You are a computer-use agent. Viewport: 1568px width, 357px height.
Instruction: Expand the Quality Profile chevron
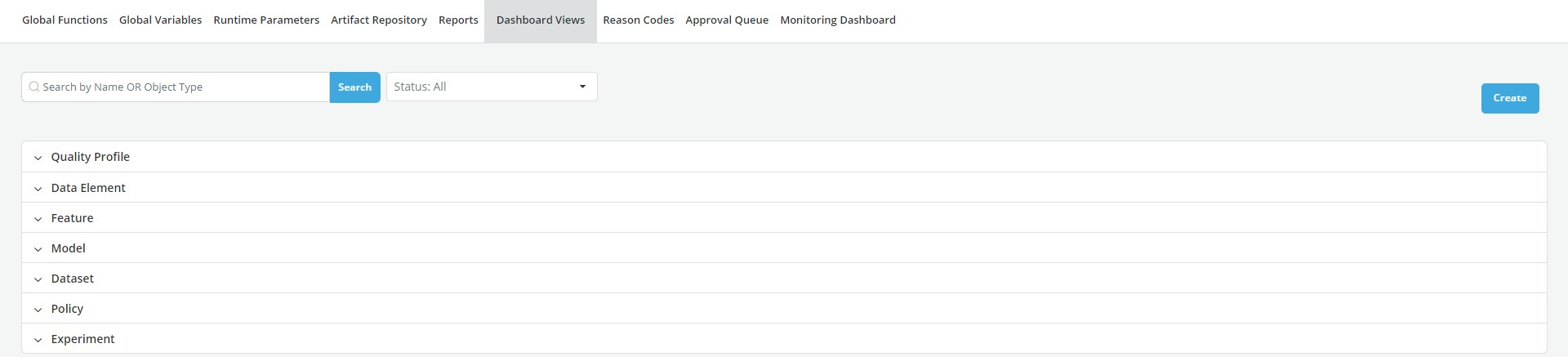click(x=38, y=158)
